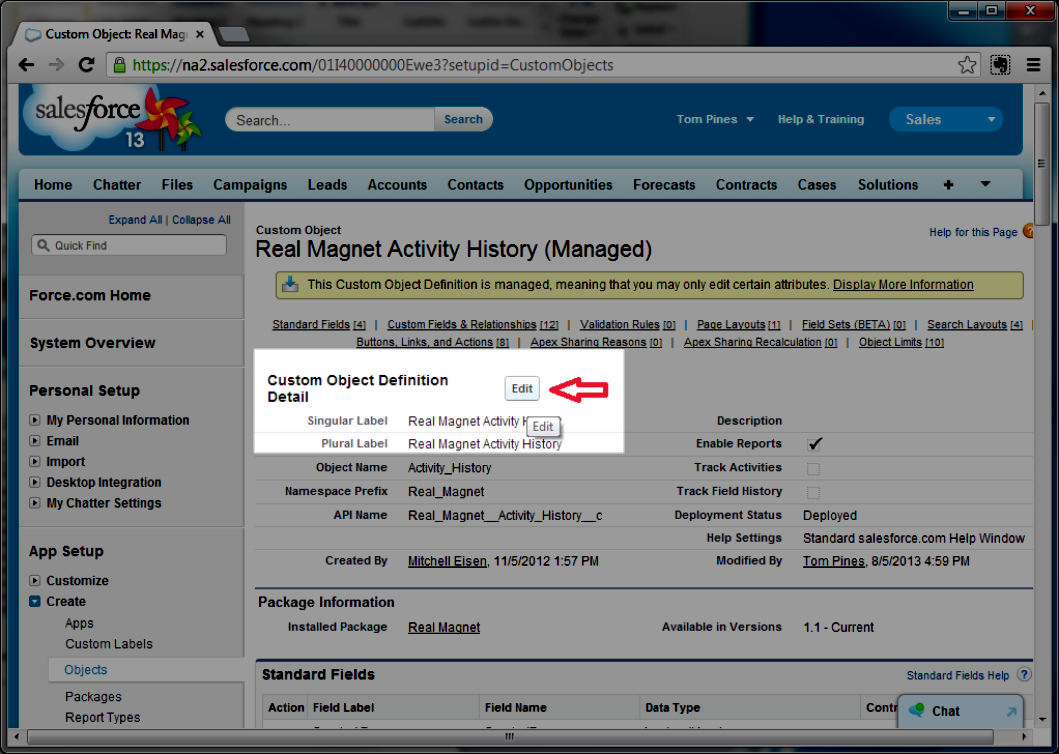
Task: Switch to the Campaigns tab
Action: pyautogui.click(x=250, y=184)
